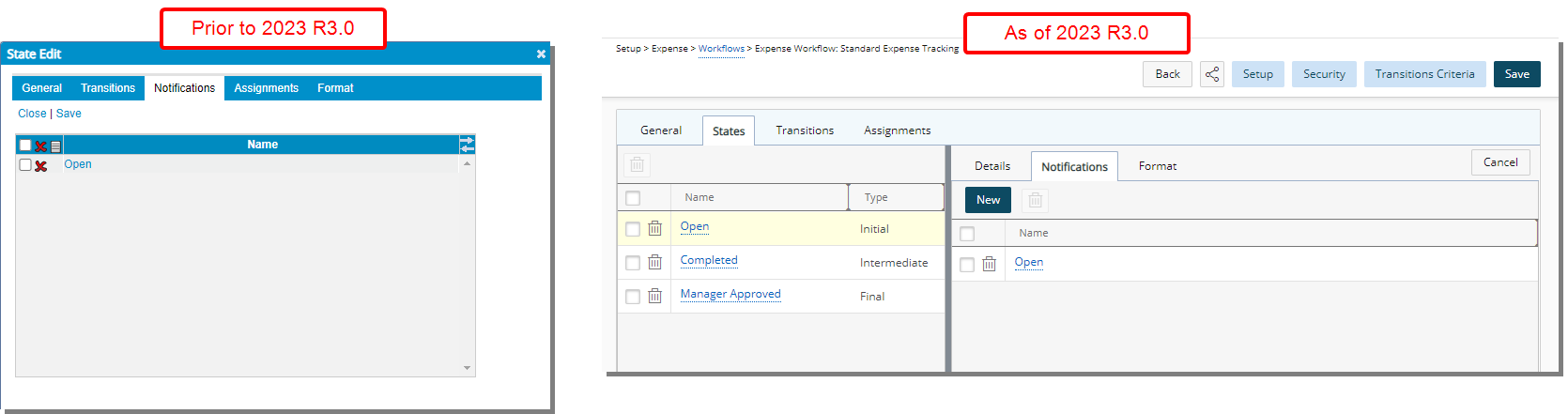Switch to Transitions tab in State Edit
The image size is (1568, 414).
click(108, 88)
